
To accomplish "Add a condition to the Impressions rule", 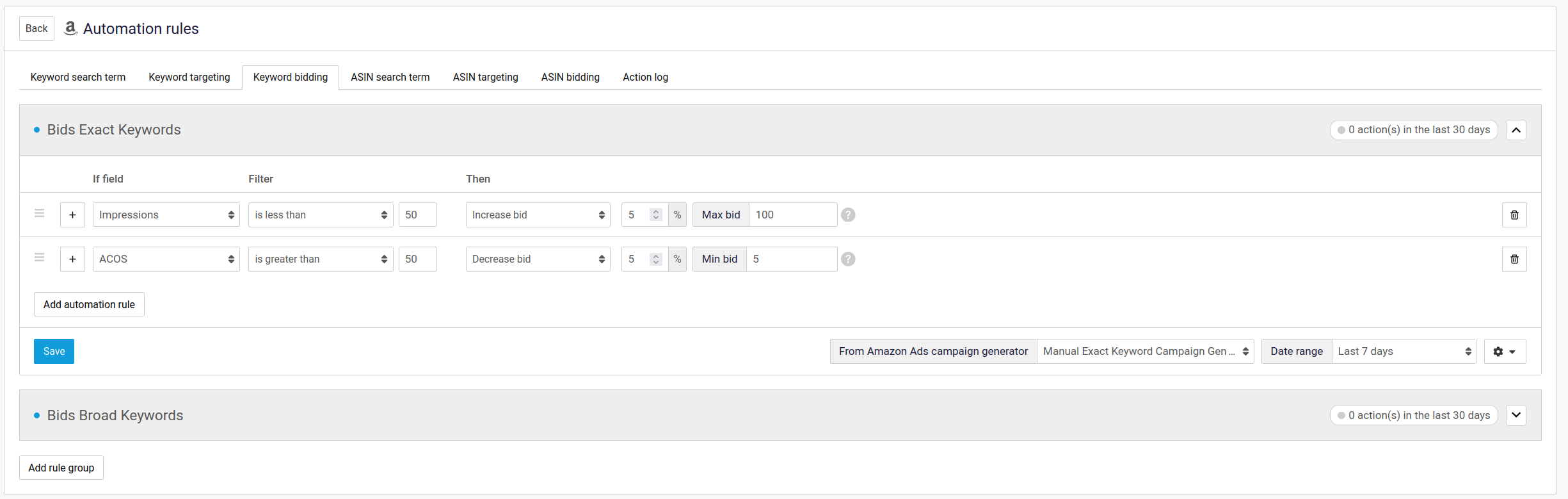I will pyautogui.click(x=72, y=215).
